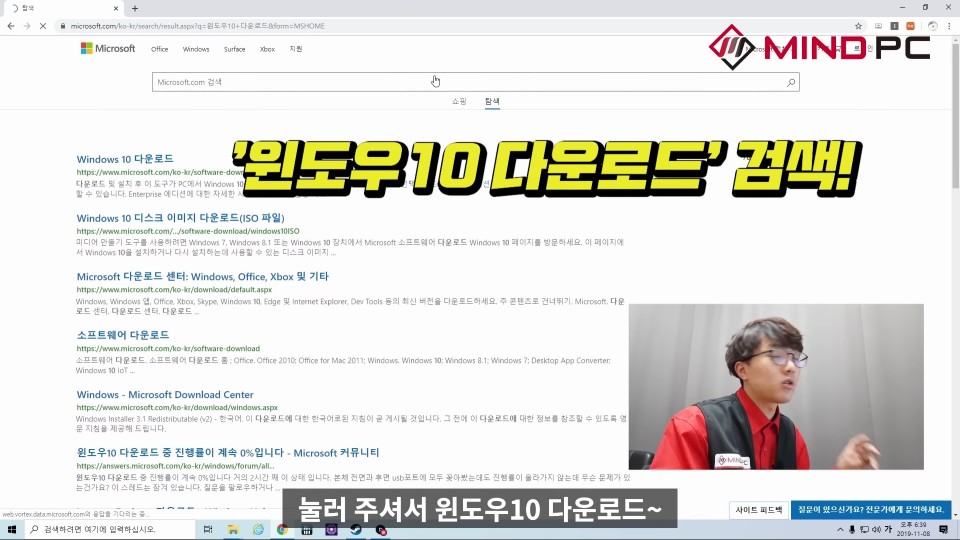960x540 pixels.
Task: Open the 'Windows 10 다운로드' result link
Action: pyautogui.click(x=125, y=159)
